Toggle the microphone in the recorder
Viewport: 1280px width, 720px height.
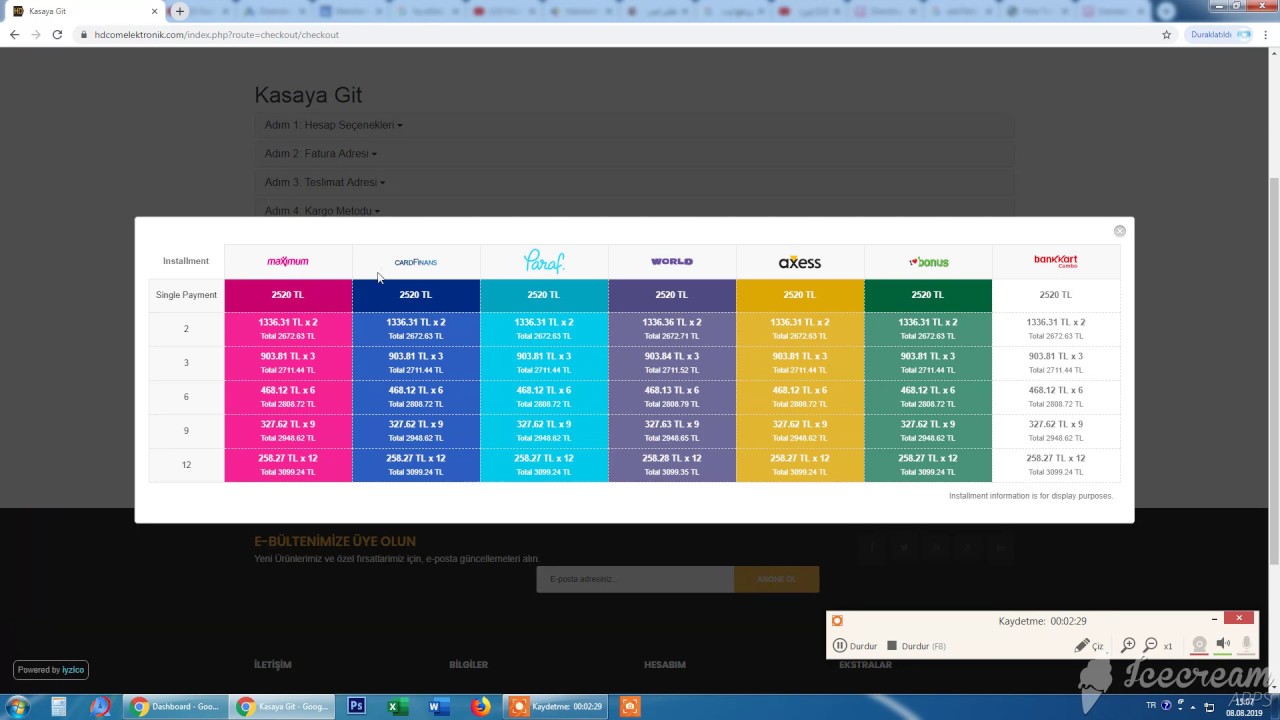point(1246,645)
